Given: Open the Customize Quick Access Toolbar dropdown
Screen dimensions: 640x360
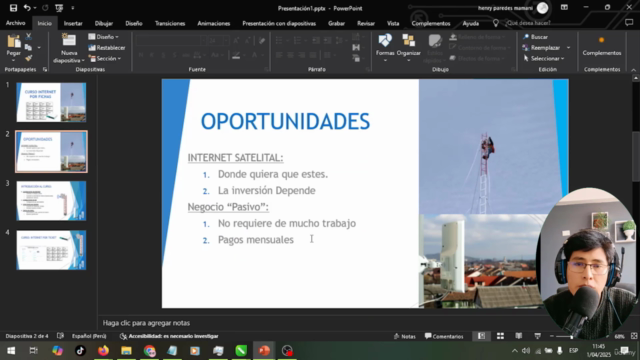Looking at the screenshot, I should click(x=73, y=8).
